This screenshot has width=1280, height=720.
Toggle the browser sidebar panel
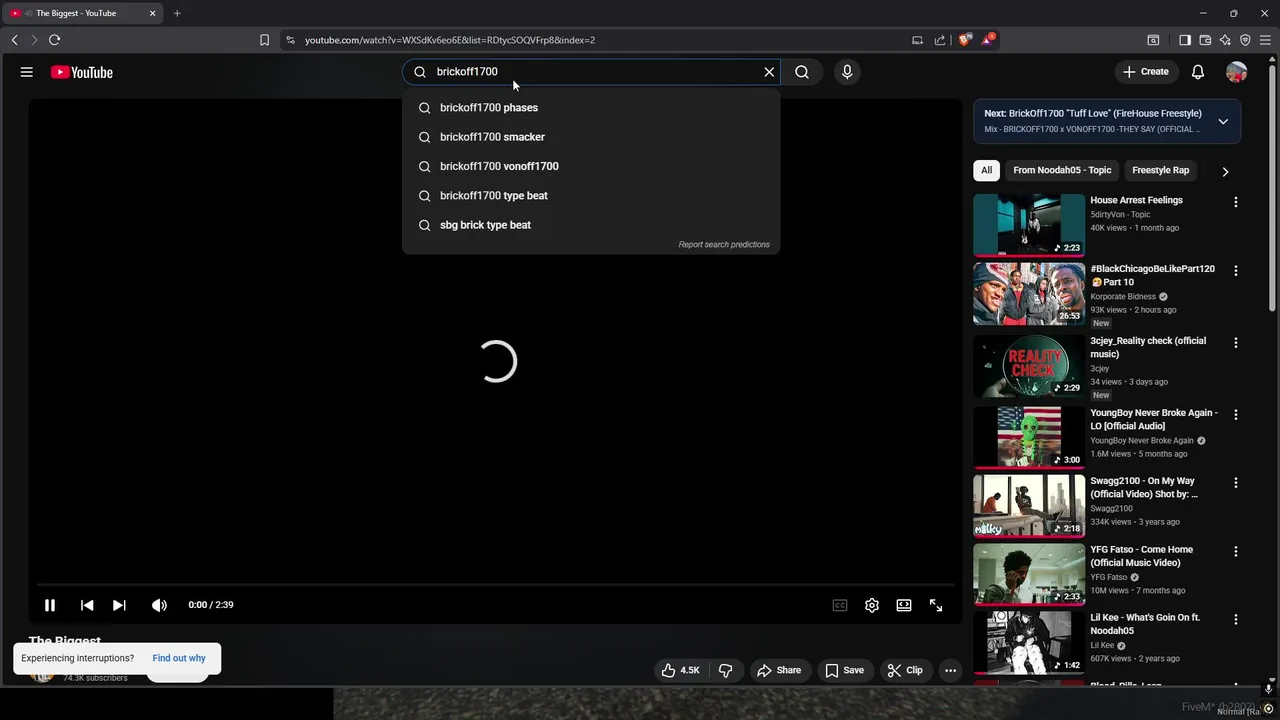(1185, 40)
